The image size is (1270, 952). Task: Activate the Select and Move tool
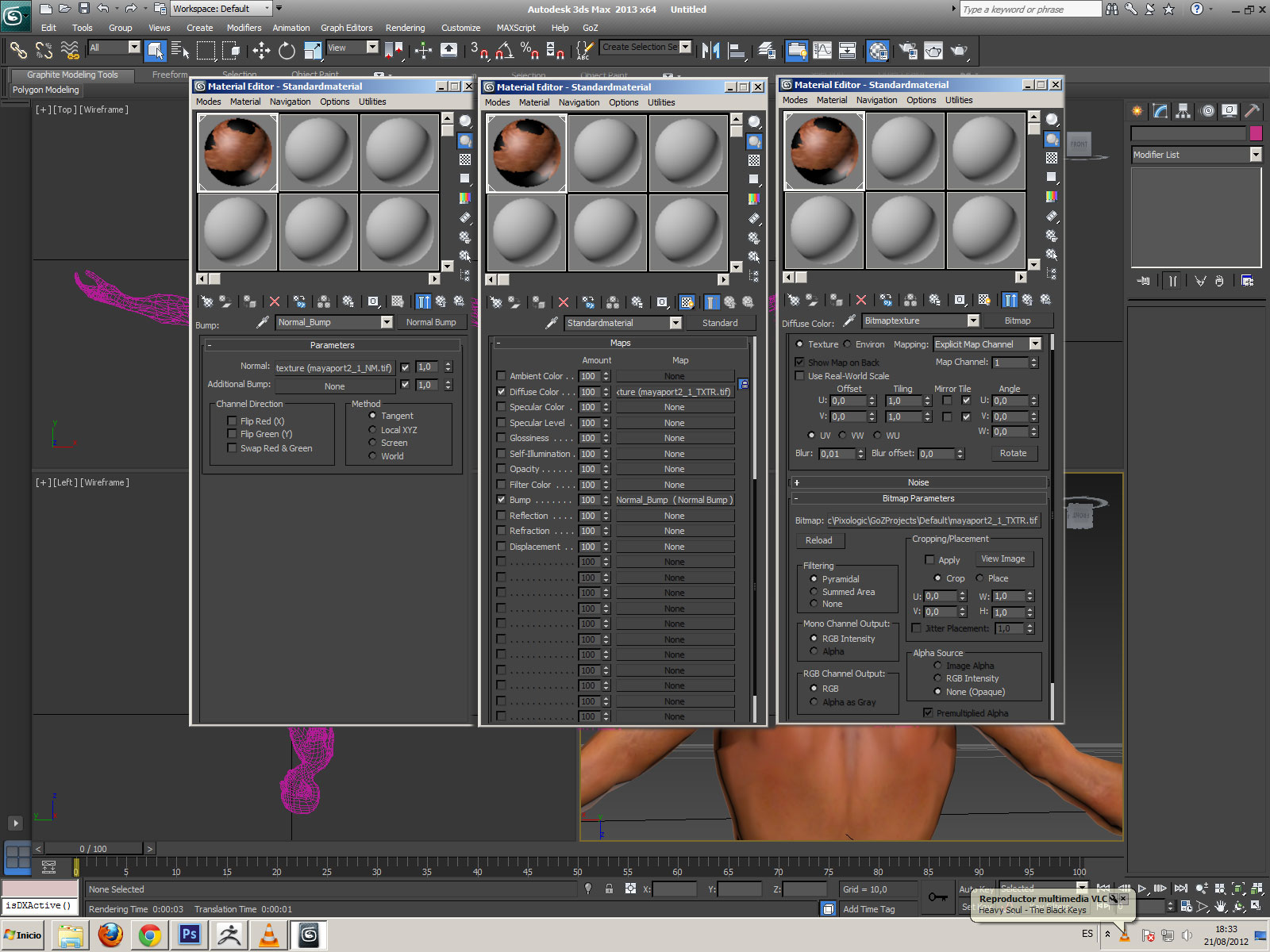261,51
